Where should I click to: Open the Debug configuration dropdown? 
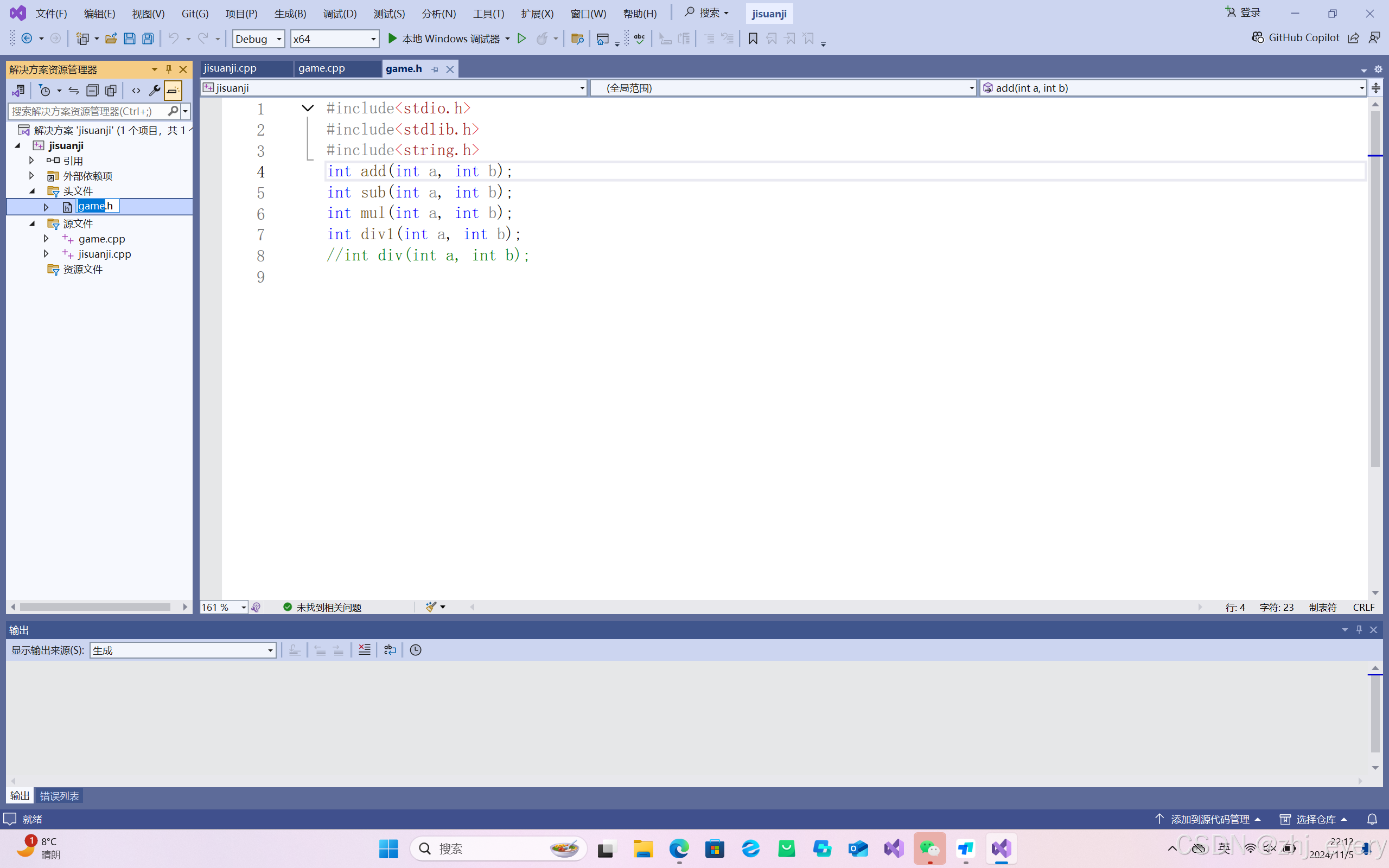point(258,39)
